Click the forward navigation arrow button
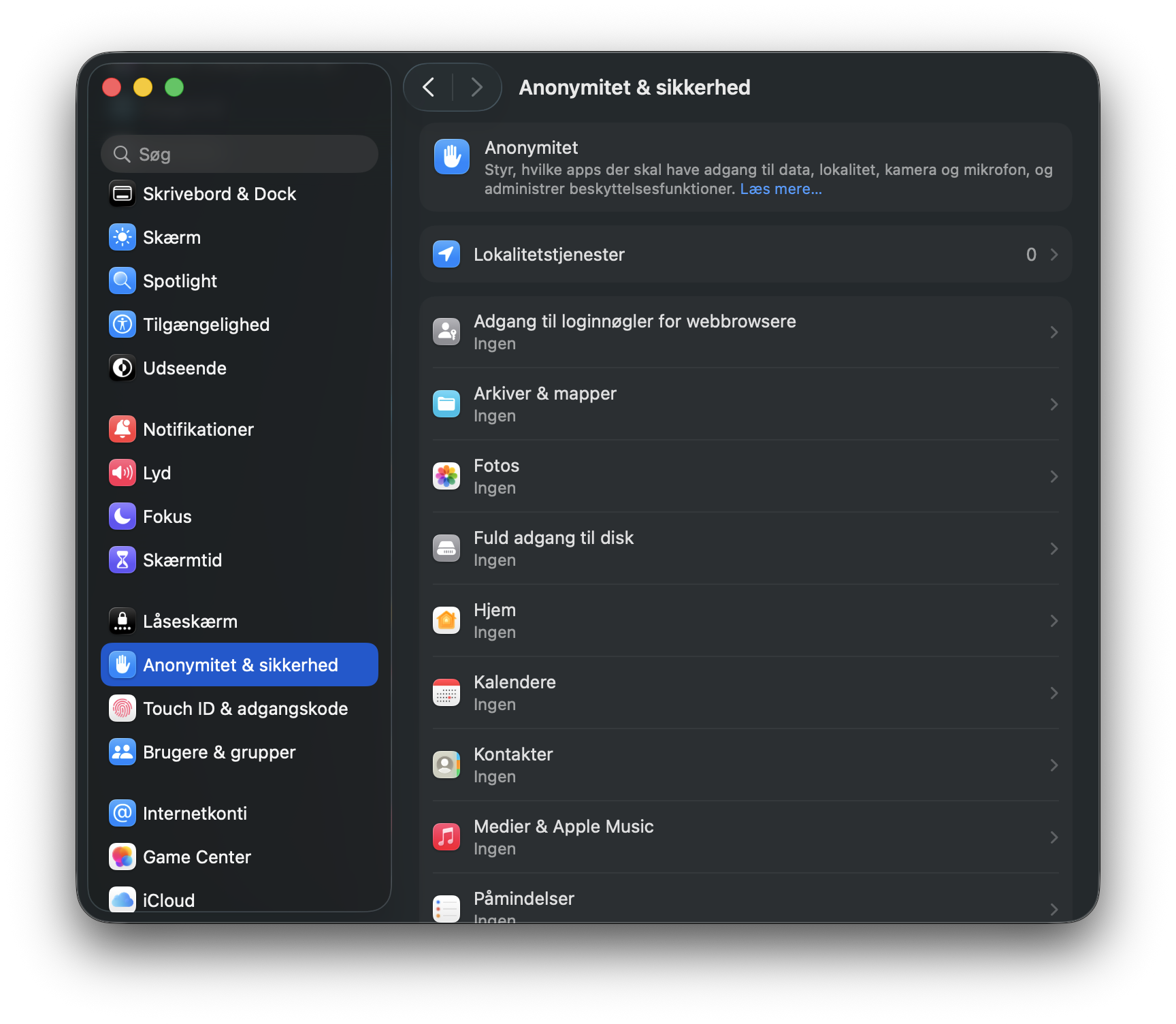The width and height of the screenshot is (1176, 1024). pos(476,87)
